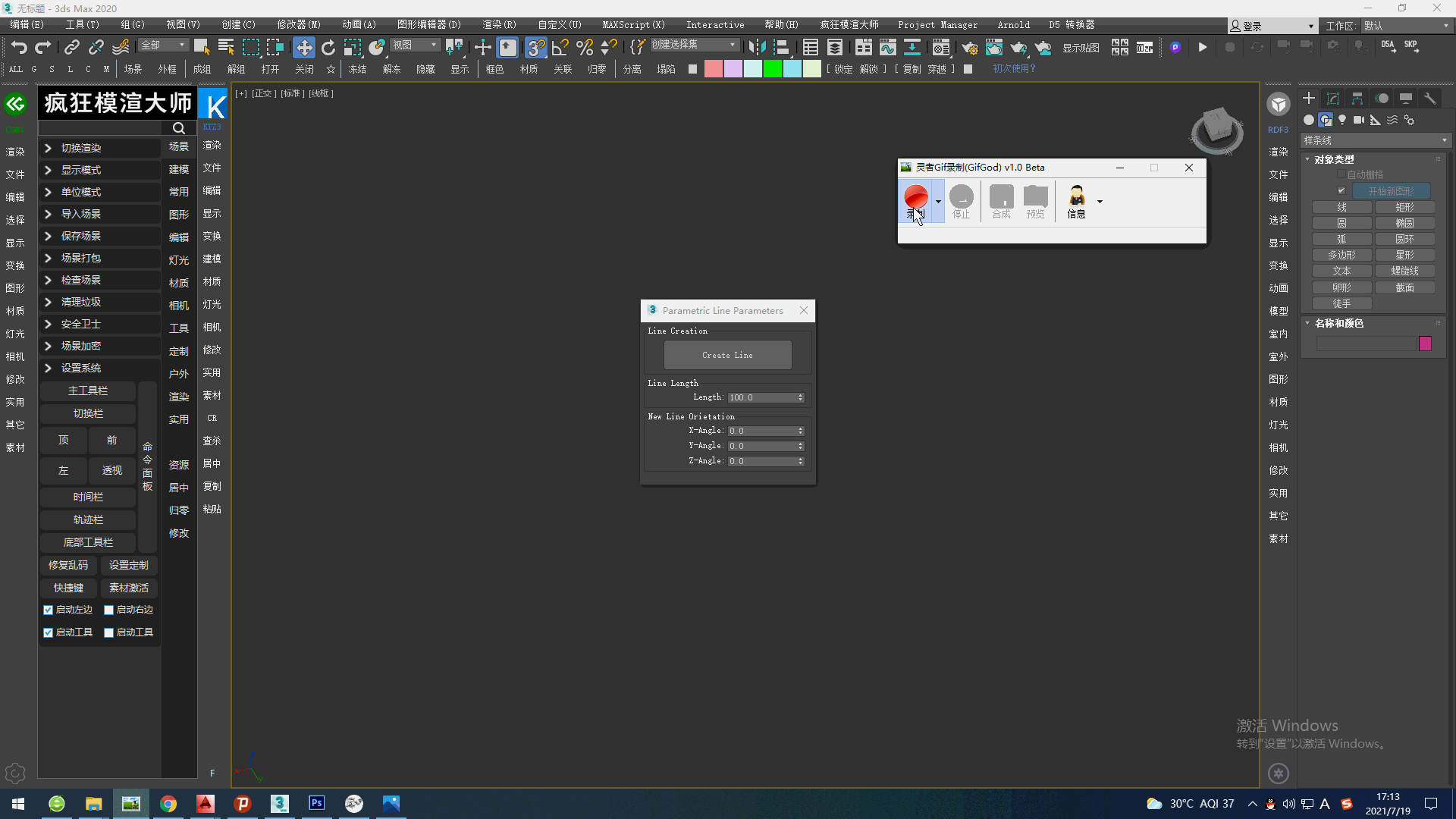This screenshot has width=1456, height=819.
Task: Enable the 启动右边 checkbox
Action: [109, 610]
